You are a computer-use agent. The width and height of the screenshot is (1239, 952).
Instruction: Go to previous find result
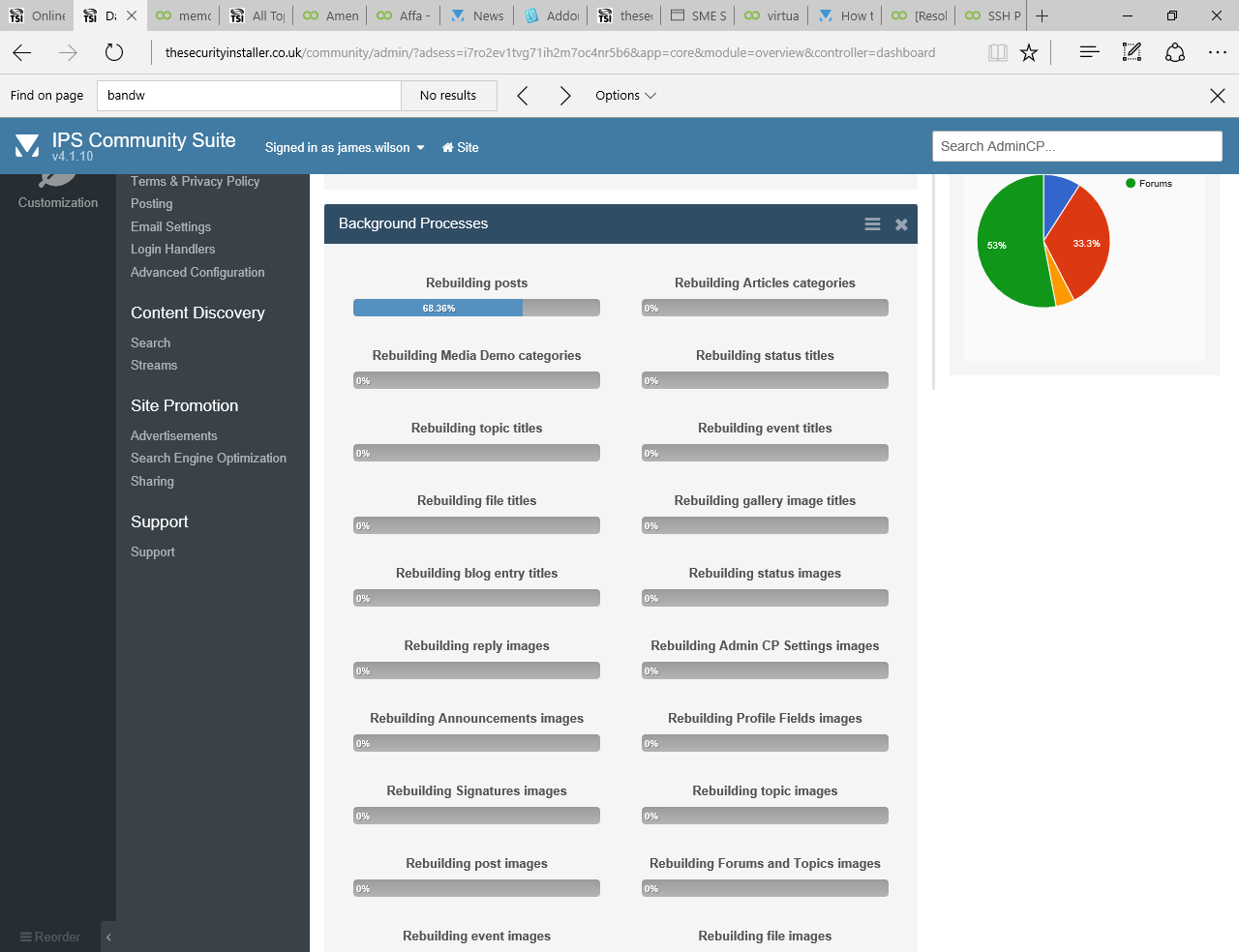tap(523, 96)
